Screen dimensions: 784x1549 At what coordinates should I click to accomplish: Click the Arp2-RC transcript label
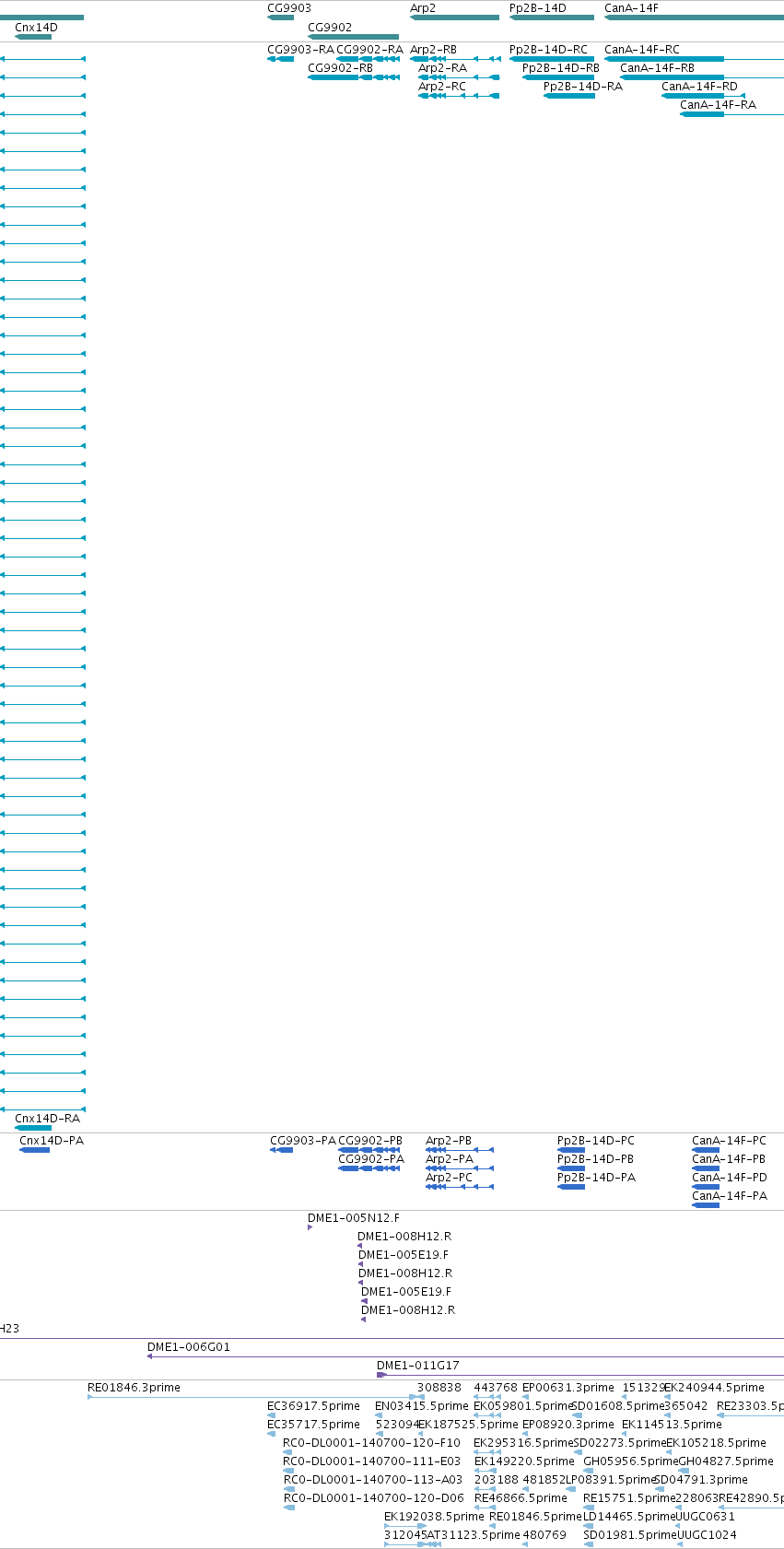click(x=442, y=87)
